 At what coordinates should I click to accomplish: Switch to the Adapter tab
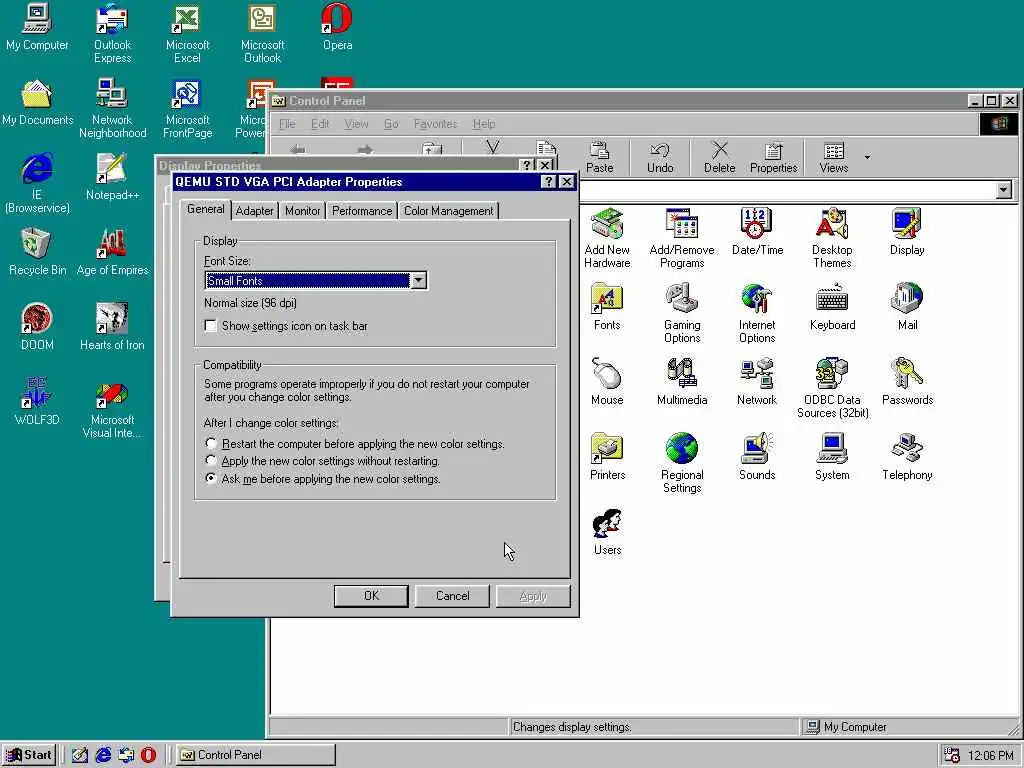coord(255,210)
